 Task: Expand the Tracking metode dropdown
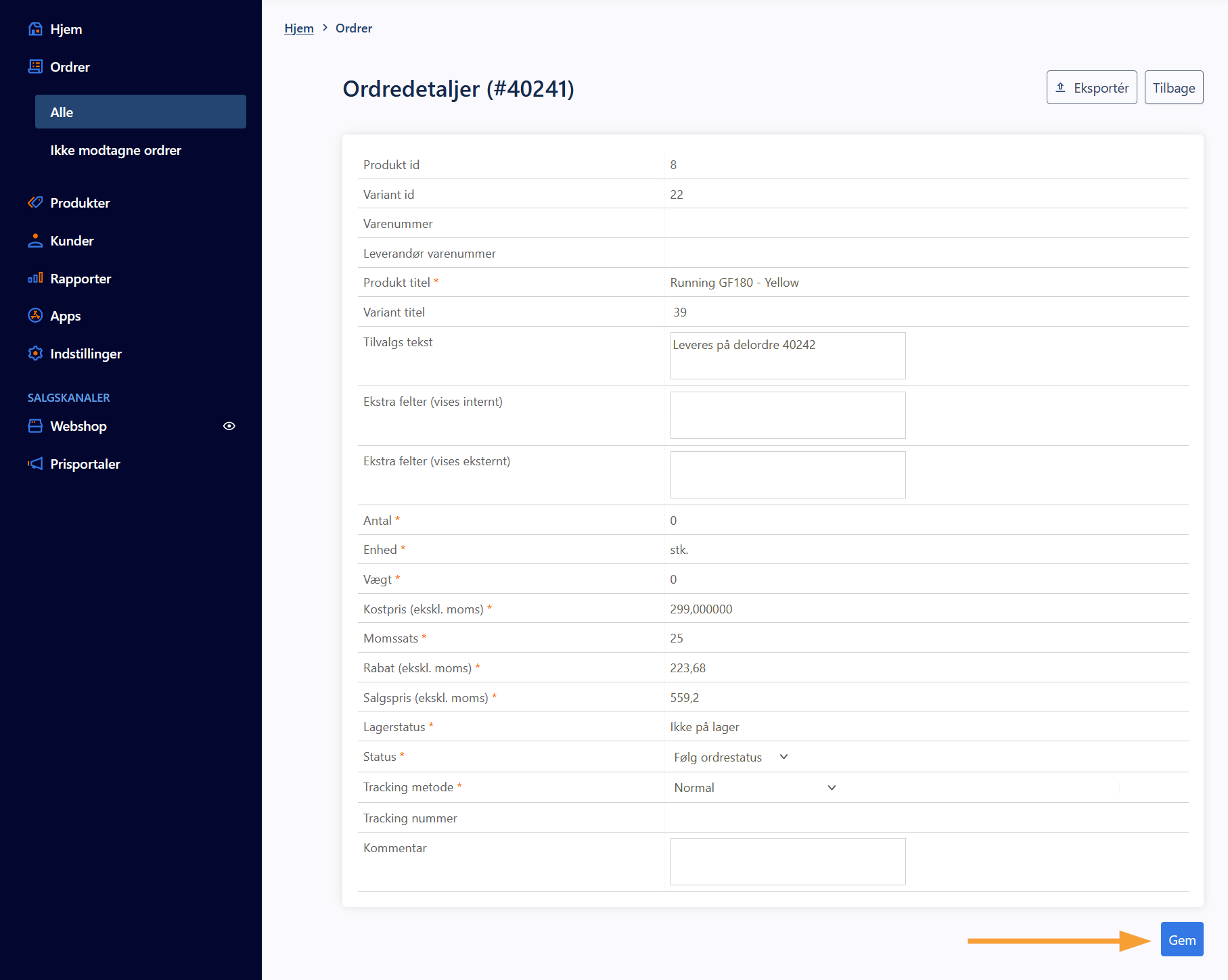point(754,787)
